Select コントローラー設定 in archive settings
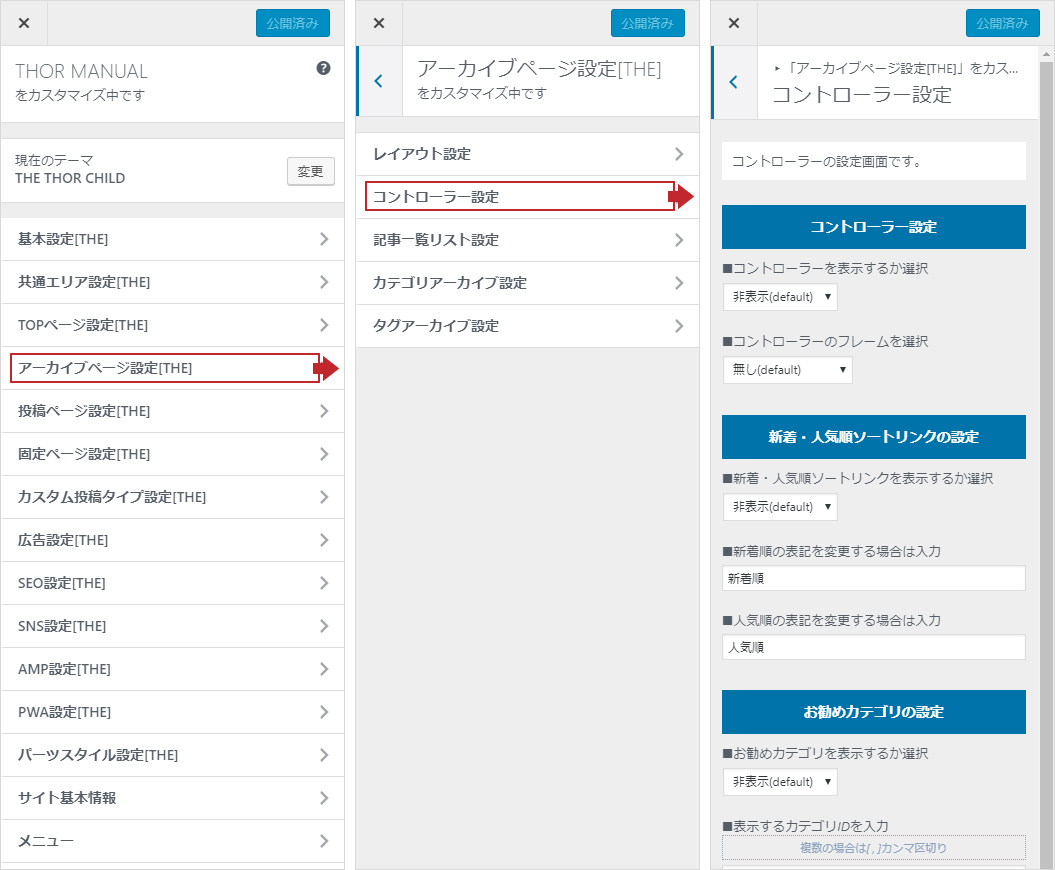This screenshot has width=1055, height=870. point(520,197)
